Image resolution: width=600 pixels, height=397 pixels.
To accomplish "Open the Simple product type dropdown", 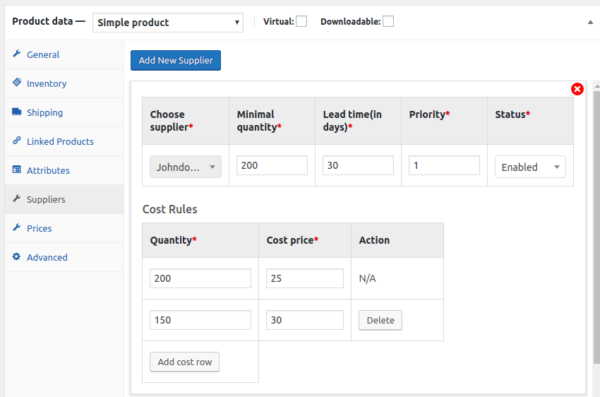I will click(x=168, y=23).
